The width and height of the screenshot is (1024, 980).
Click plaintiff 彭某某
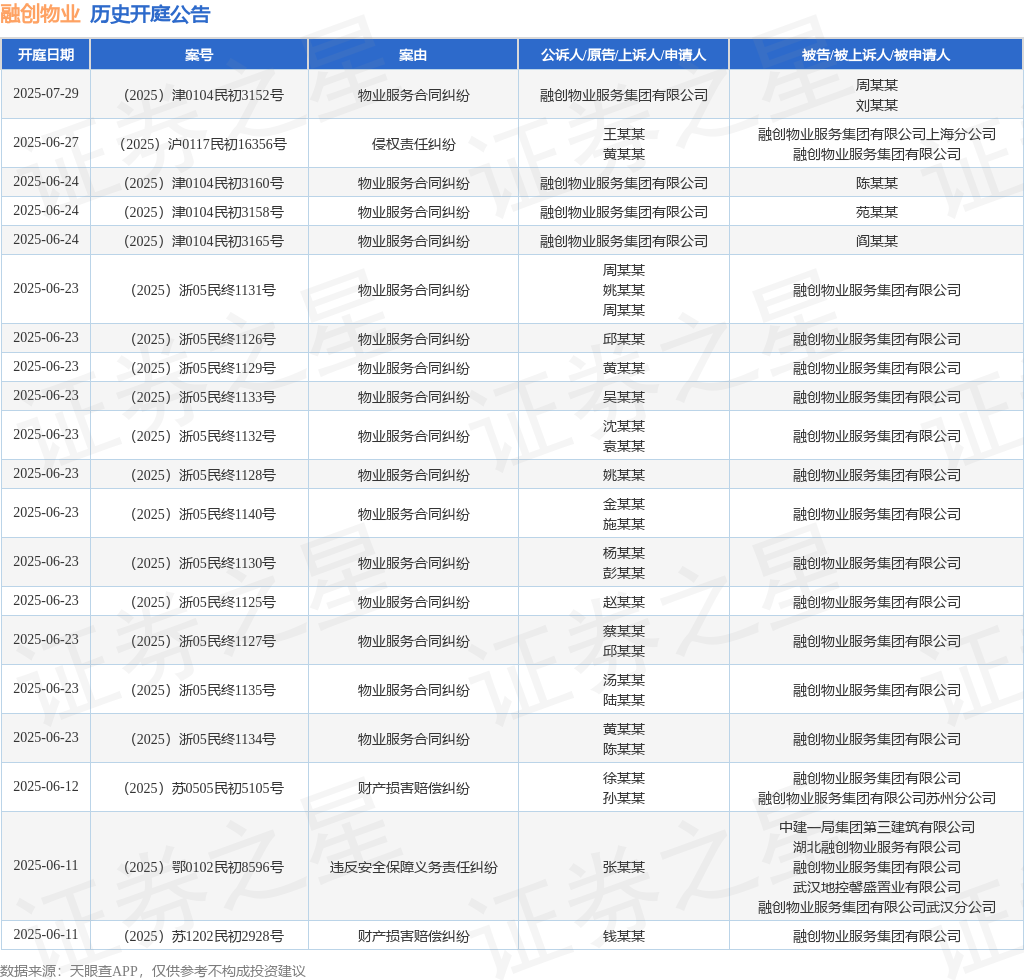[x=624, y=573]
